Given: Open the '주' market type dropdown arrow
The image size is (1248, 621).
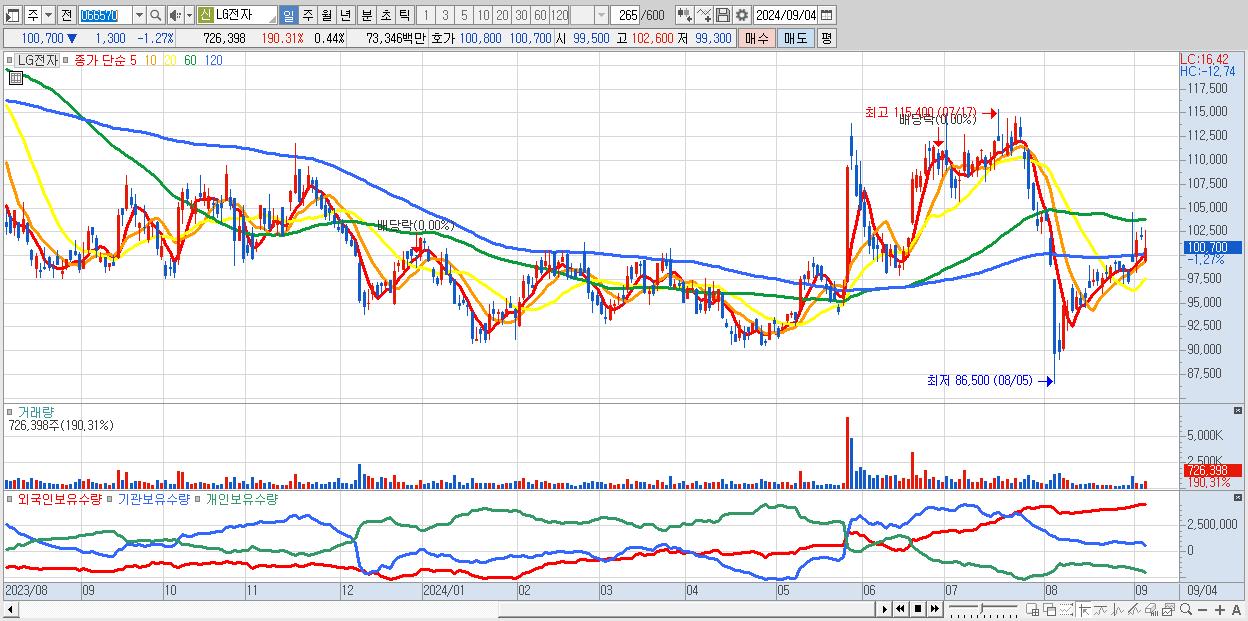Looking at the screenshot, I should tap(48, 15).
